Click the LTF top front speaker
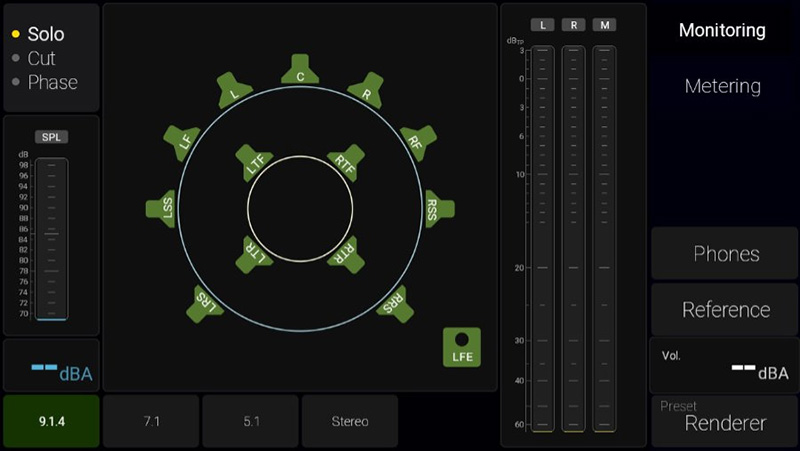Image resolution: width=800 pixels, height=451 pixels. [x=255, y=163]
